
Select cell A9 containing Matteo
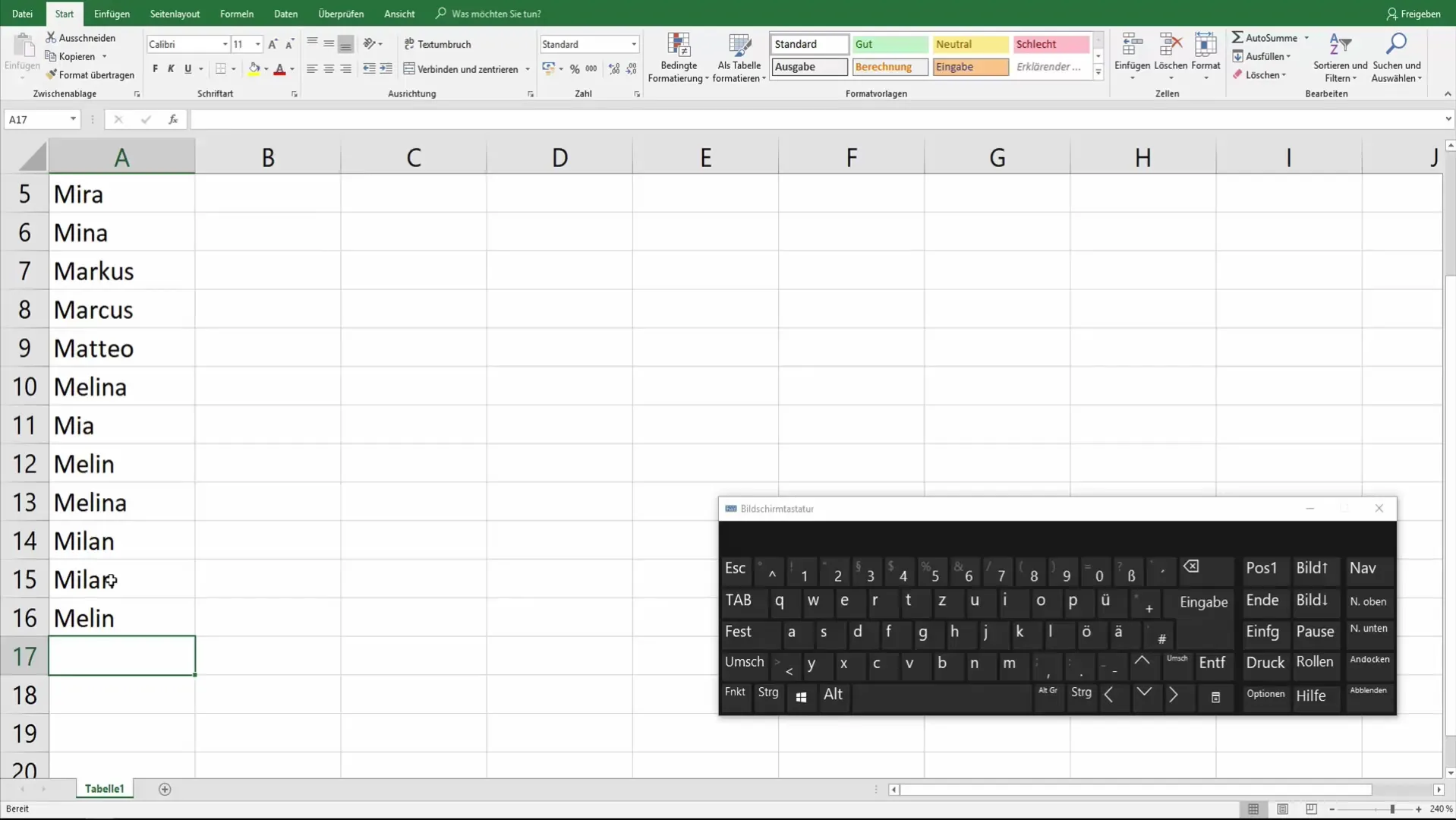pos(121,348)
